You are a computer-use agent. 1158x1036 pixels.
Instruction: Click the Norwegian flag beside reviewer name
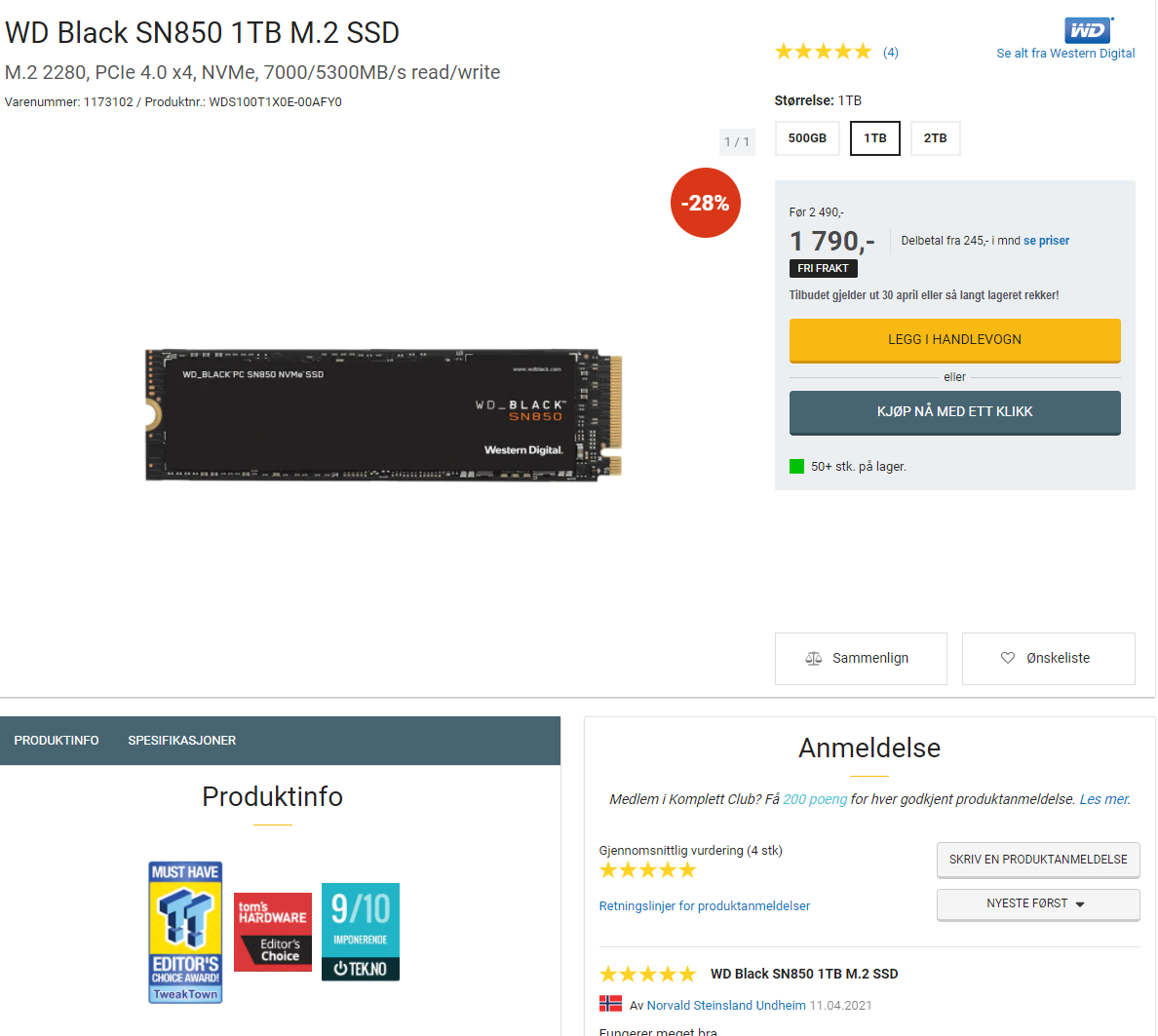click(x=610, y=1004)
